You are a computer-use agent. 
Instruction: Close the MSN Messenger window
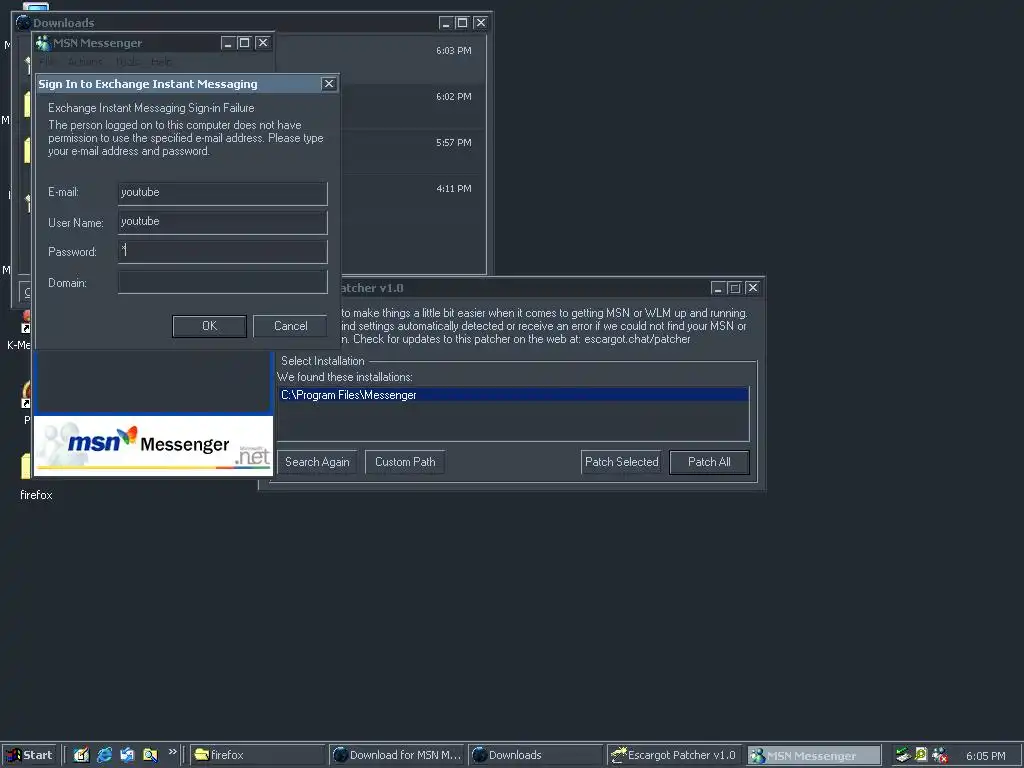(x=263, y=43)
